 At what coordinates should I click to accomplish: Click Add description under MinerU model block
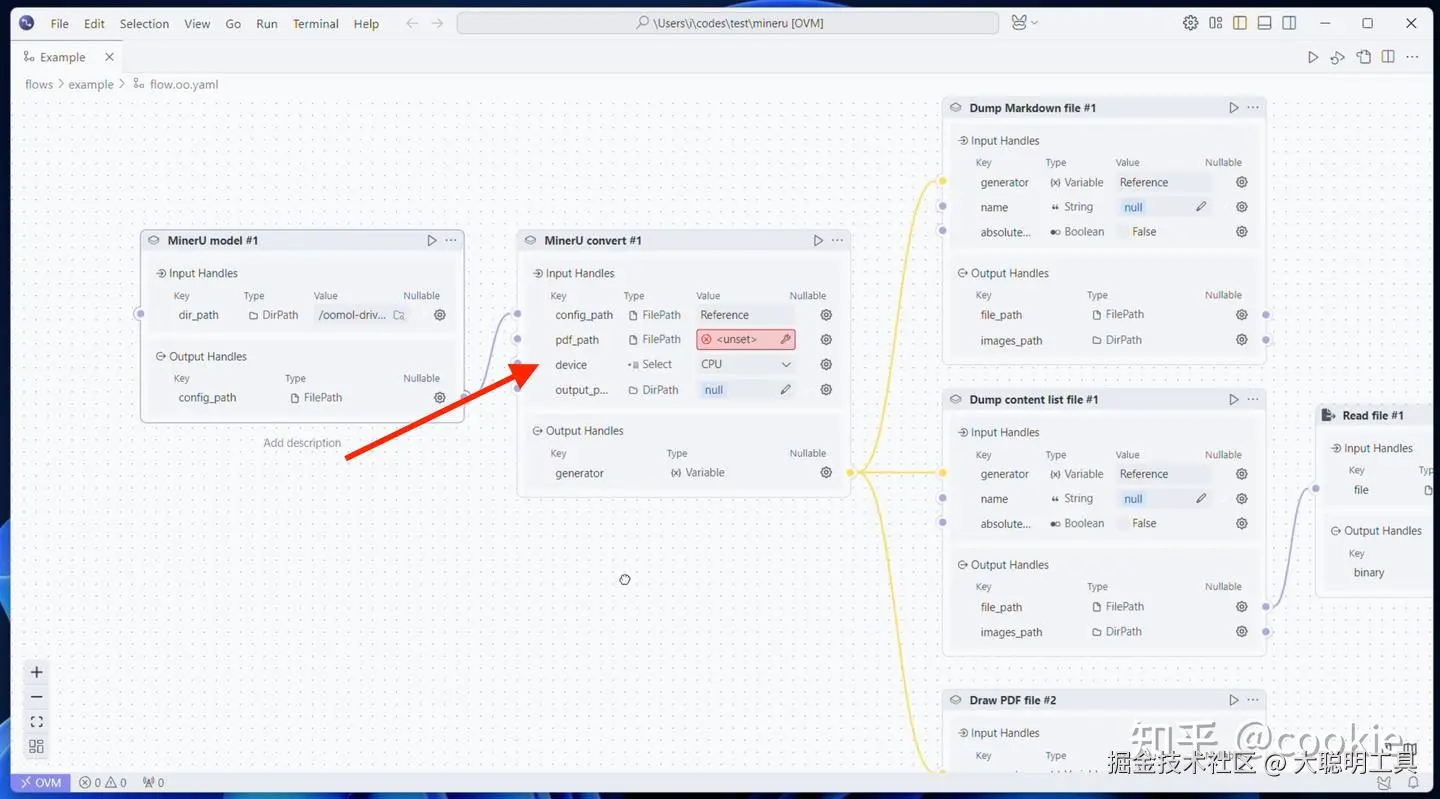pyautogui.click(x=302, y=443)
